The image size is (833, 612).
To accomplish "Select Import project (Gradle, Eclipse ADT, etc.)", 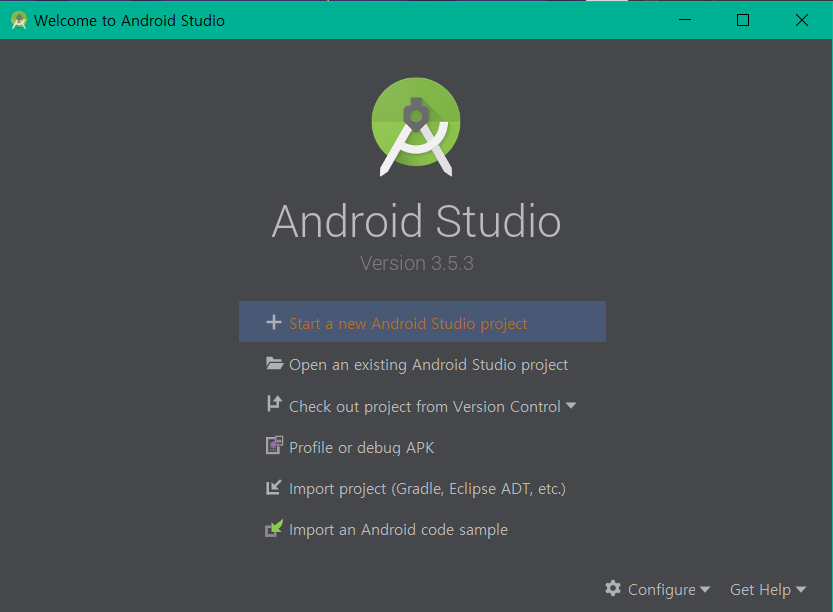I will [427, 489].
